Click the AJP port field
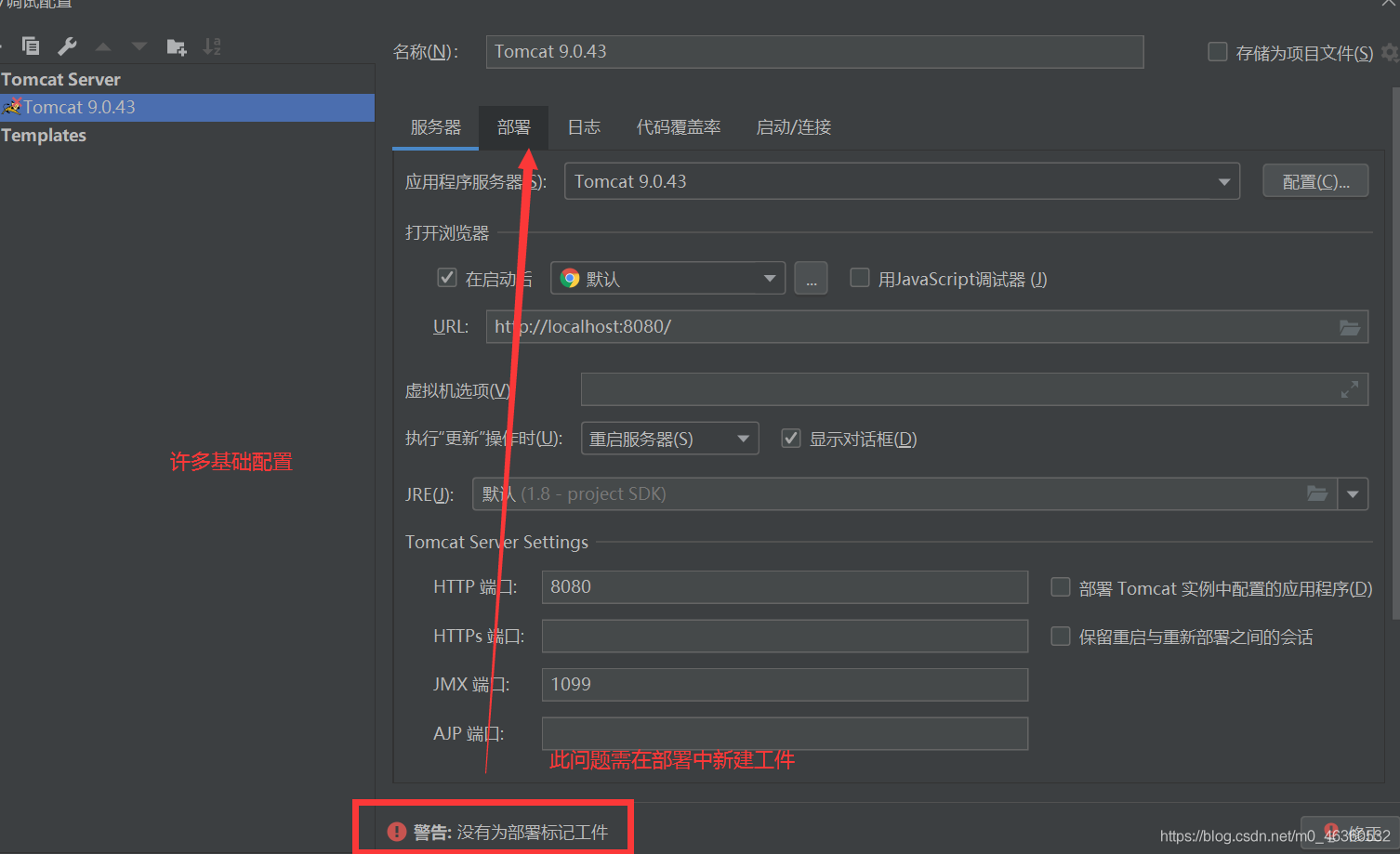 tap(785, 733)
